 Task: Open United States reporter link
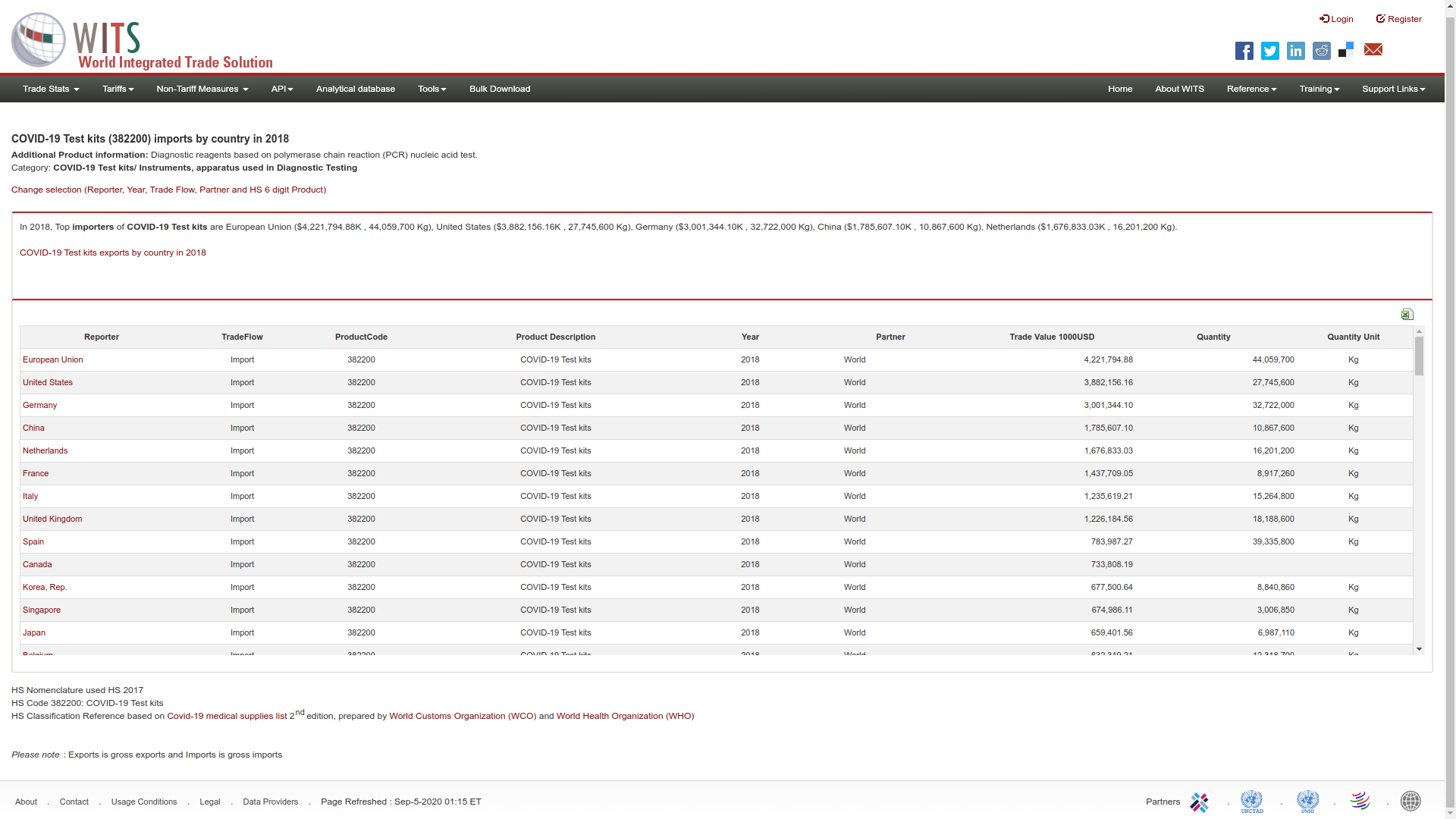[48, 382]
